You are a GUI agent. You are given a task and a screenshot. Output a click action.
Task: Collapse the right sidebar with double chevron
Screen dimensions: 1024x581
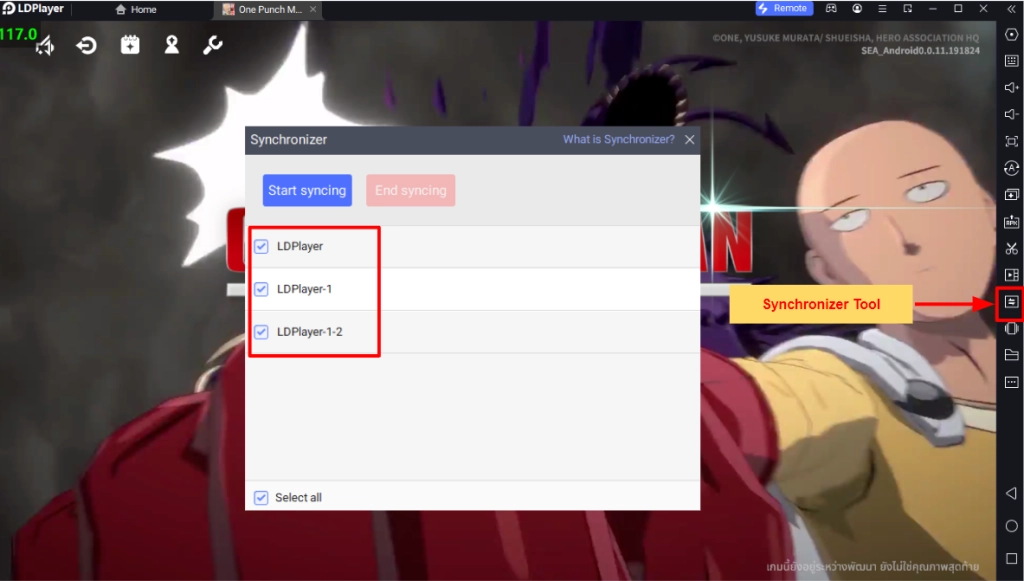point(1011,8)
